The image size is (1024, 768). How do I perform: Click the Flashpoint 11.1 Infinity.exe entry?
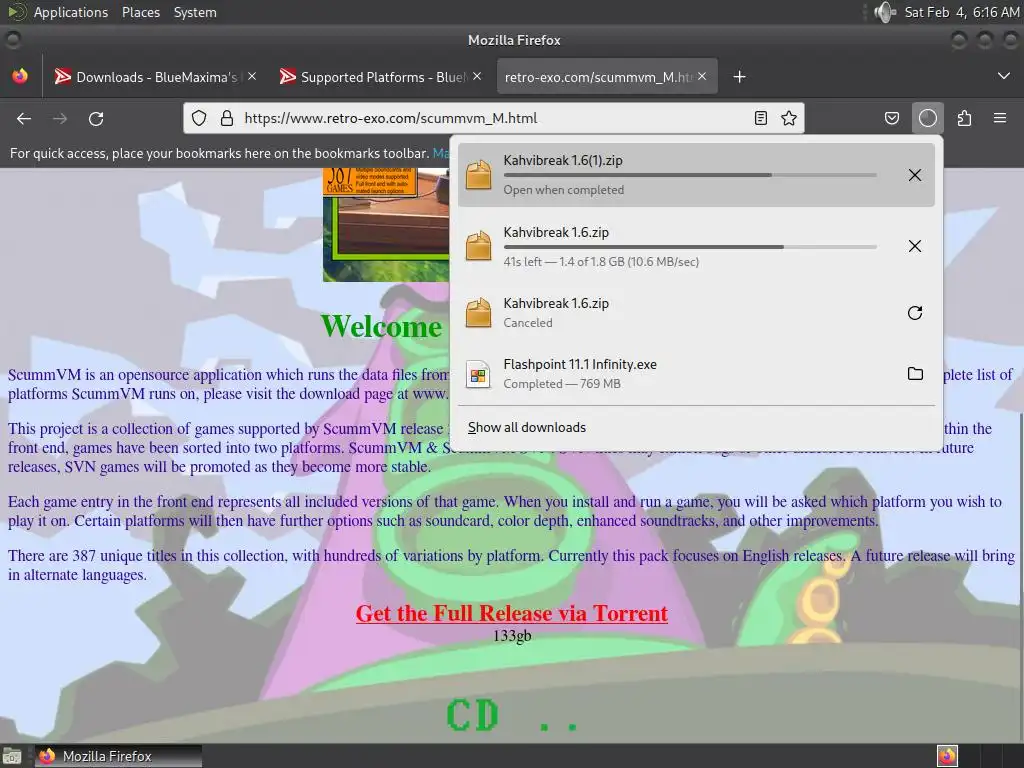tap(696, 374)
